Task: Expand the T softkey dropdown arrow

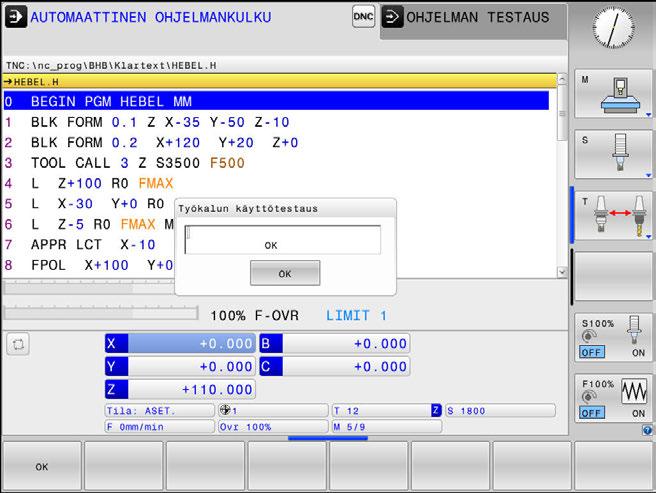Action: [648, 236]
